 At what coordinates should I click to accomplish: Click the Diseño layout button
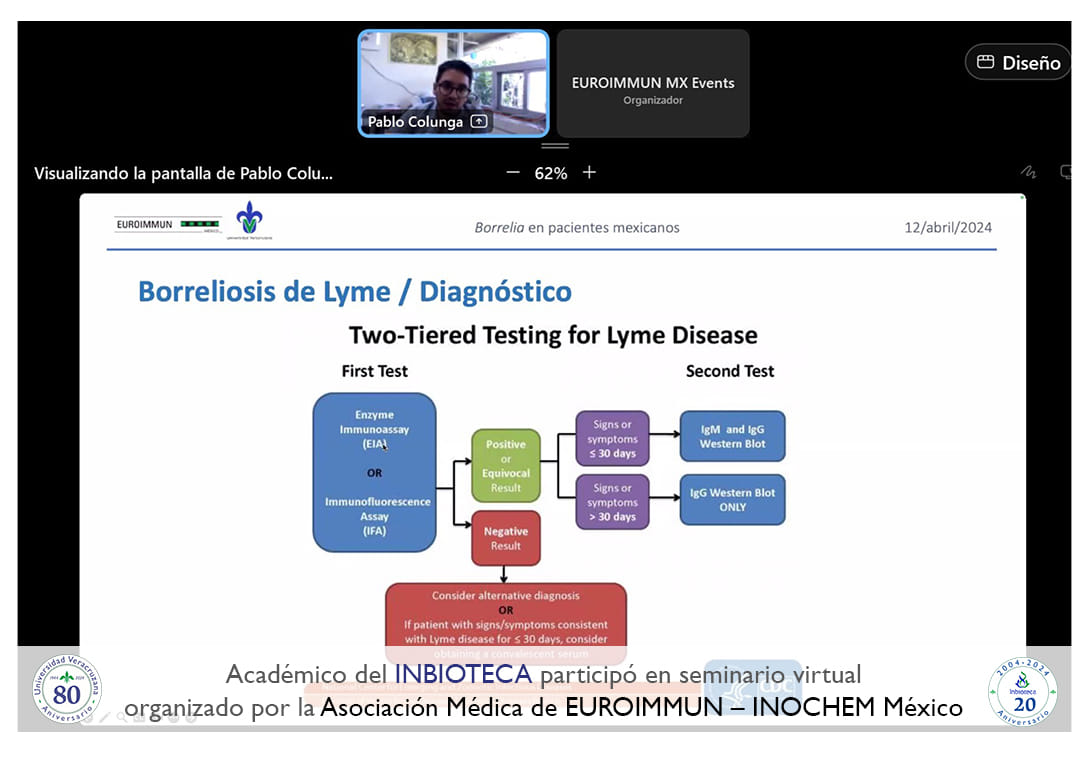1017,62
